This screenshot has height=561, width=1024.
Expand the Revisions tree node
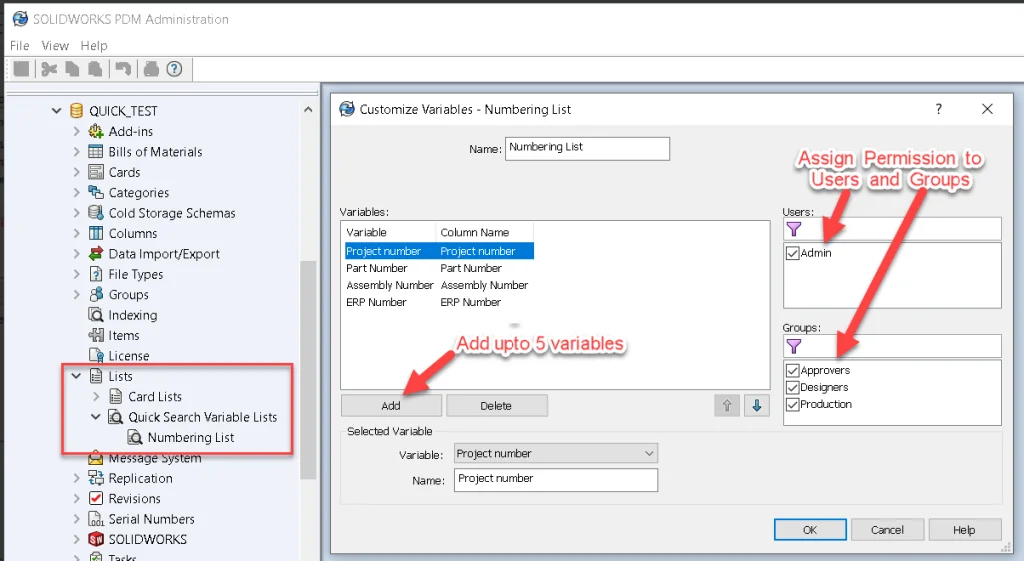coord(76,498)
